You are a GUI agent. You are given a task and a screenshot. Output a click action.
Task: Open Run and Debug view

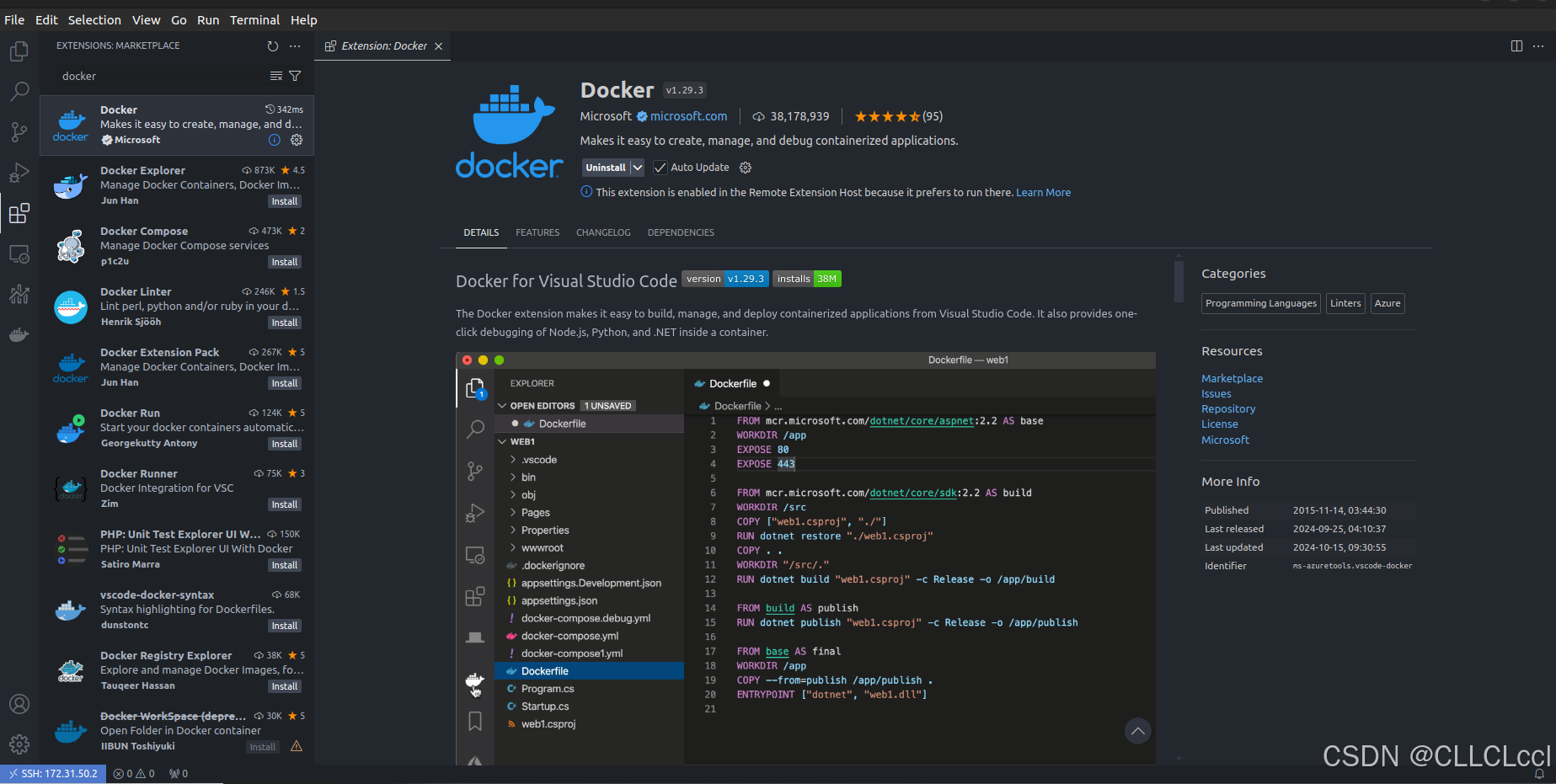(19, 173)
